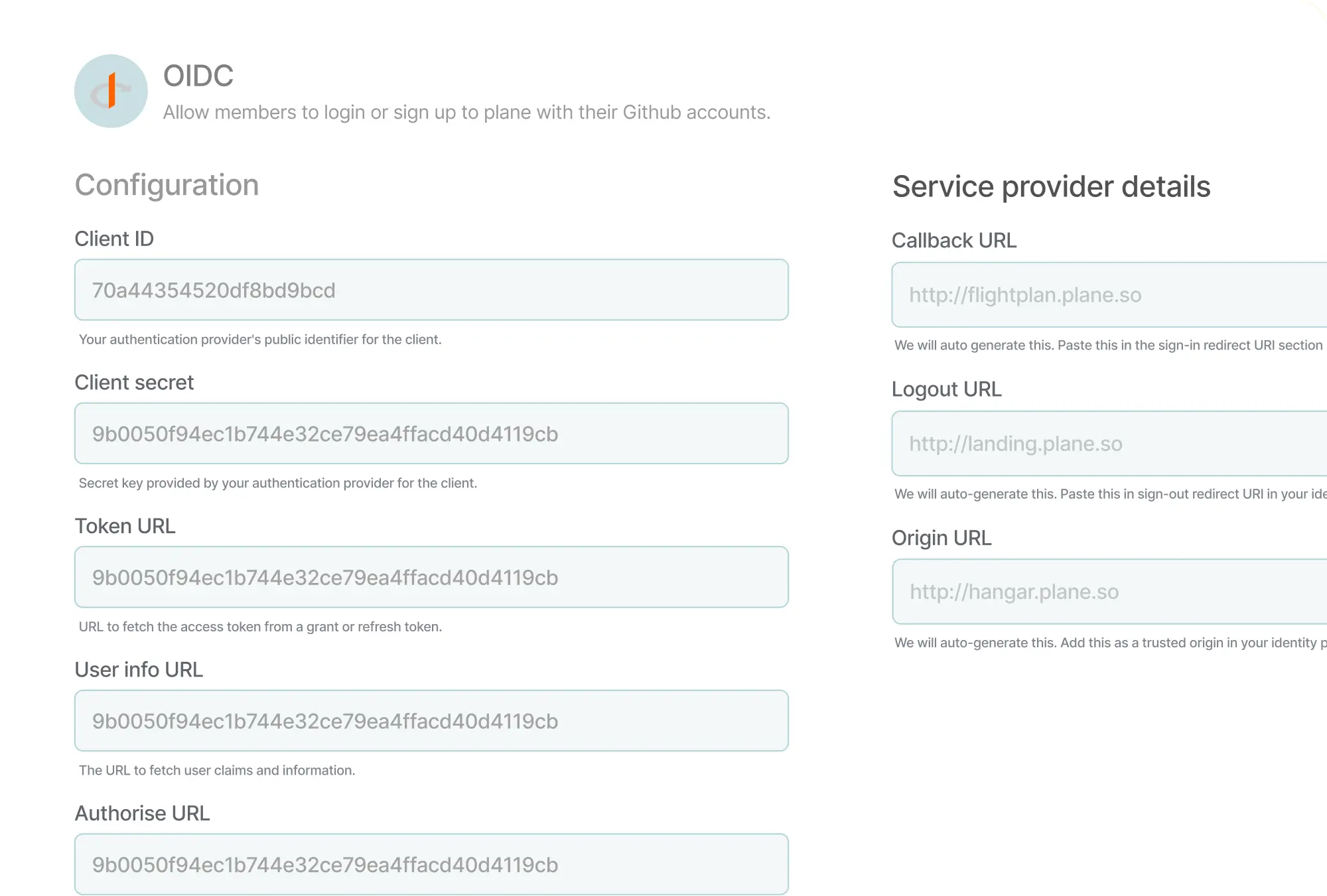Focus the Client secret input field
This screenshot has height=896, width=1327.
coord(431,434)
